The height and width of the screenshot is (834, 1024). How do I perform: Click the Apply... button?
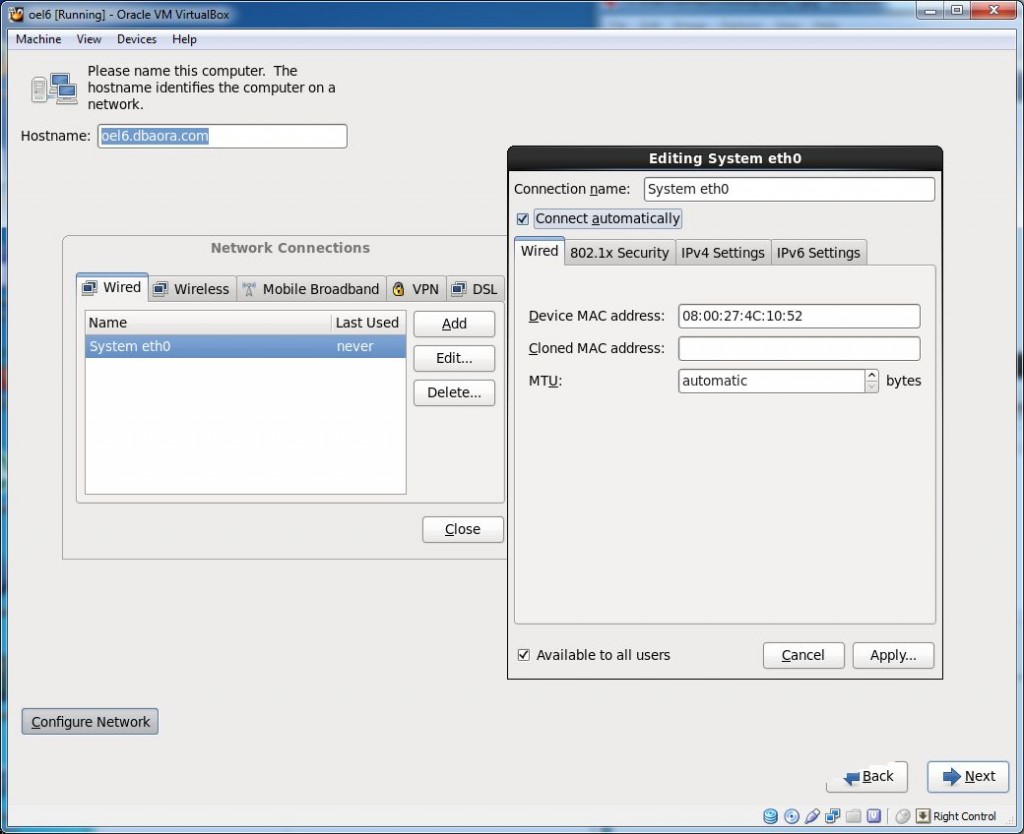tap(893, 655)
